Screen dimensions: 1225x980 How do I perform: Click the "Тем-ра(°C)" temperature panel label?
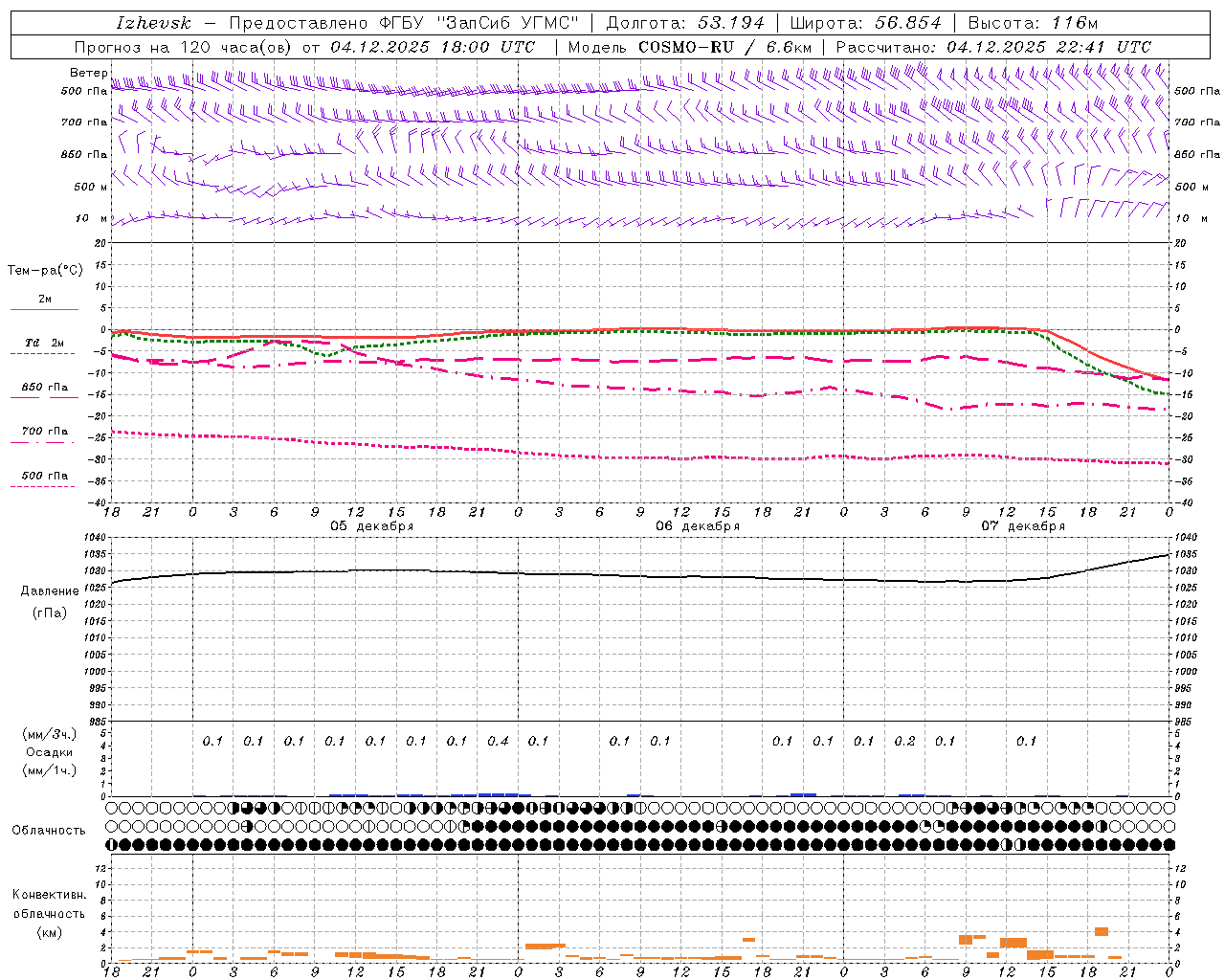(x=45, y=271)
